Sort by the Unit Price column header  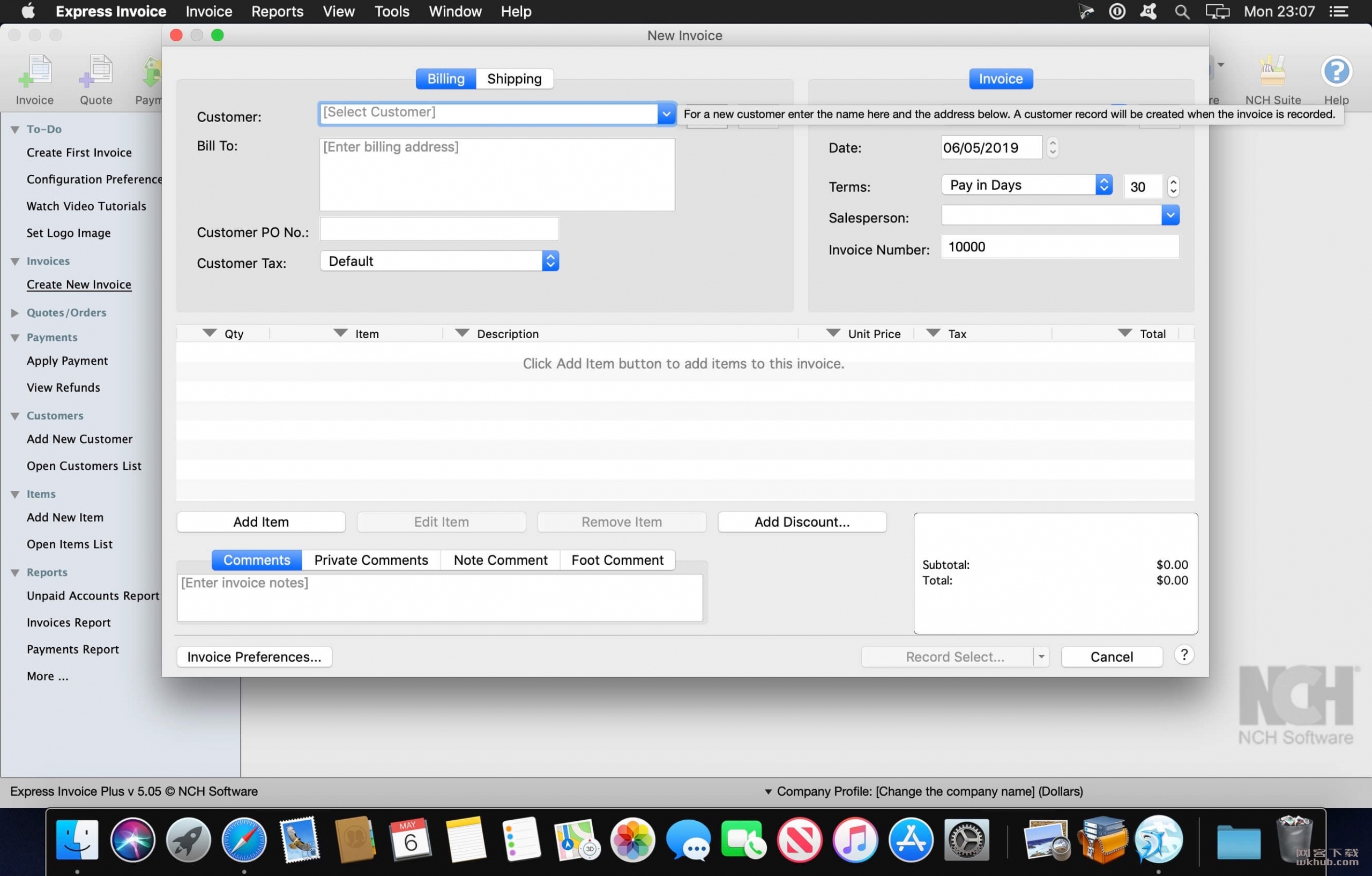tap(856, 334)
